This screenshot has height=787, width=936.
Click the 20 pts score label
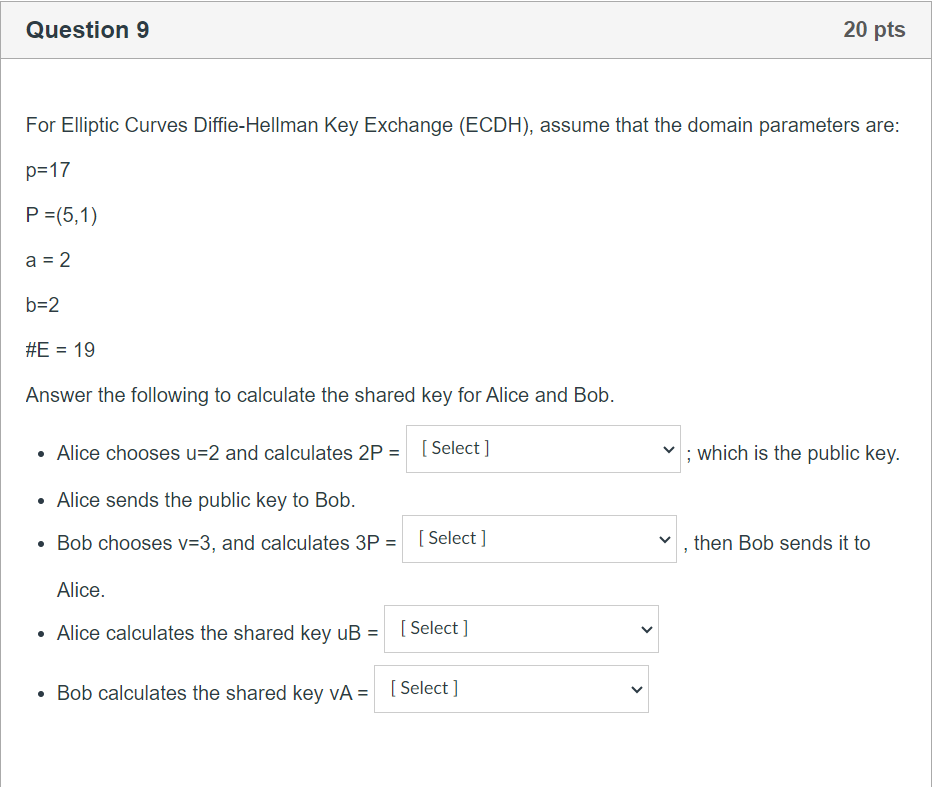tap(874, 30)
